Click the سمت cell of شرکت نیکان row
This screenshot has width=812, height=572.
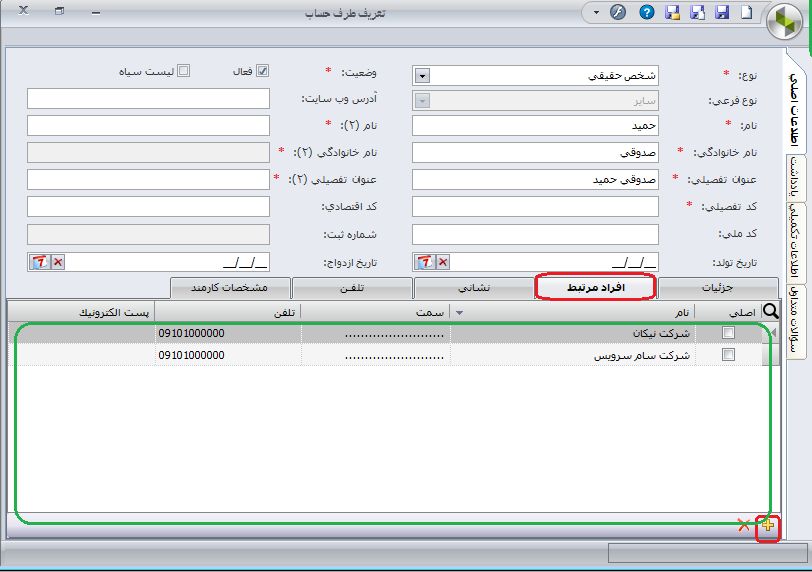(375, 333)
